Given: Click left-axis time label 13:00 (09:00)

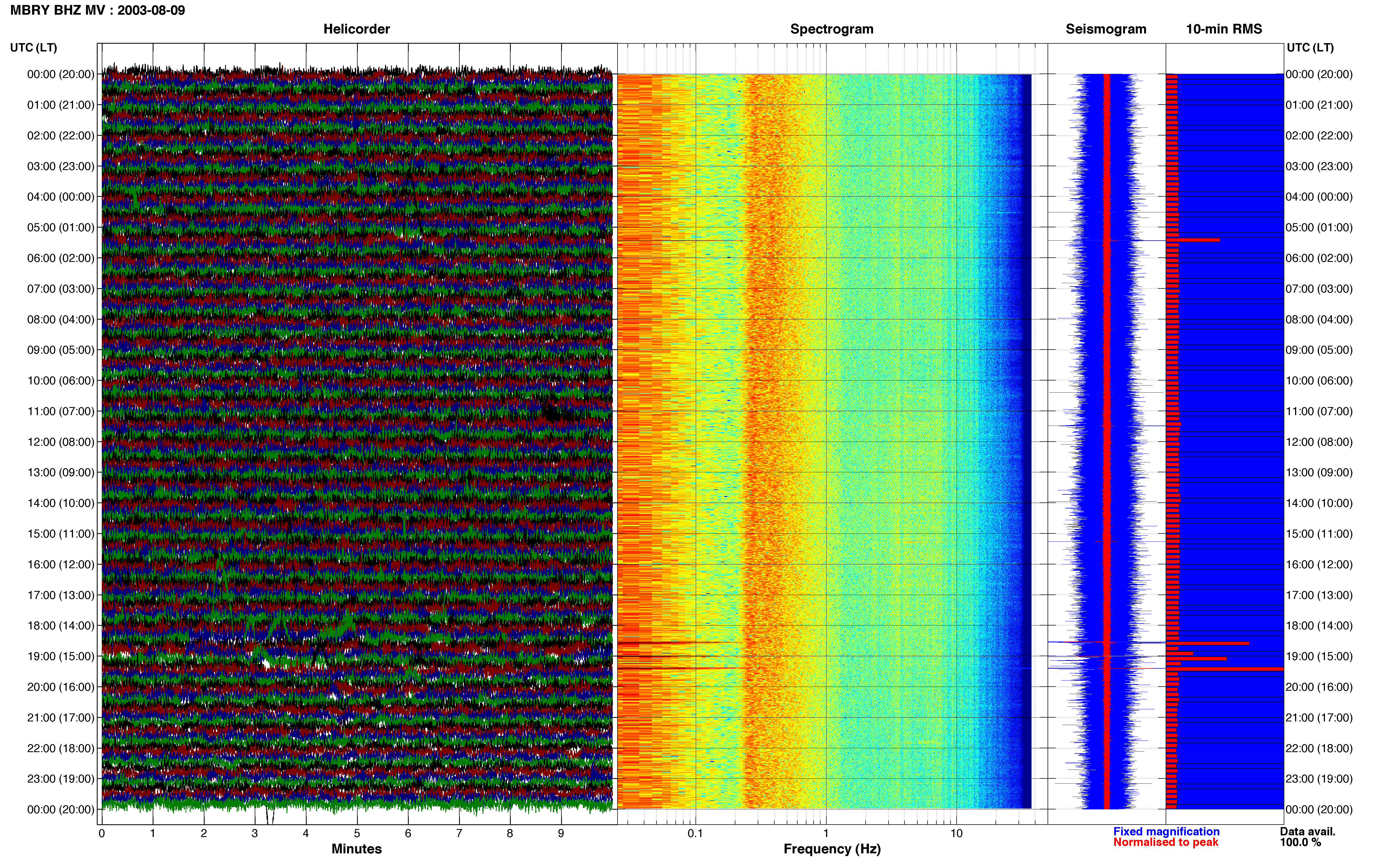Looking at the screenshot, I should [x=61, y=473].
